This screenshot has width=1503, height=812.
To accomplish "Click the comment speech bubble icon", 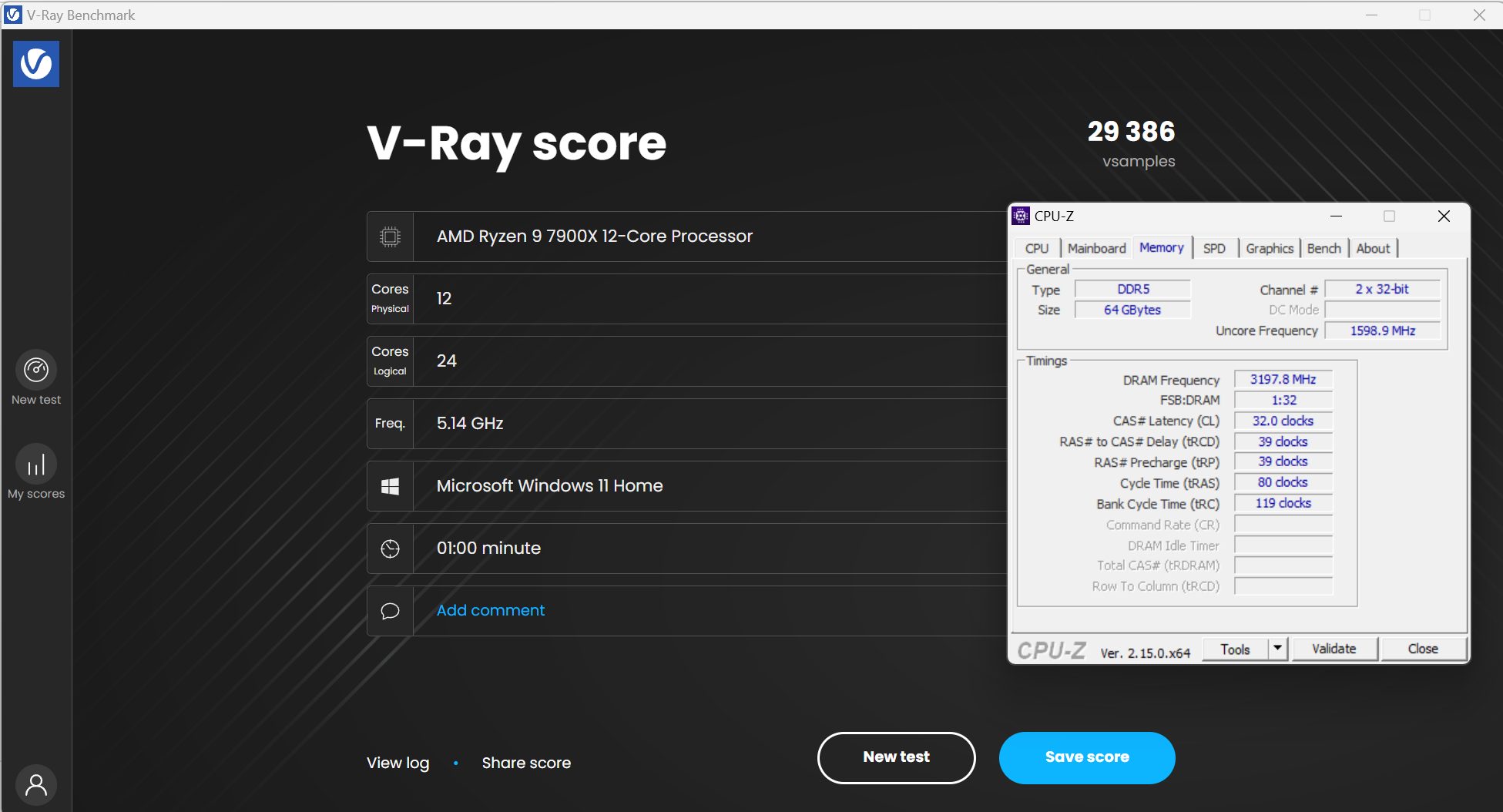I will tap(391, 611).
